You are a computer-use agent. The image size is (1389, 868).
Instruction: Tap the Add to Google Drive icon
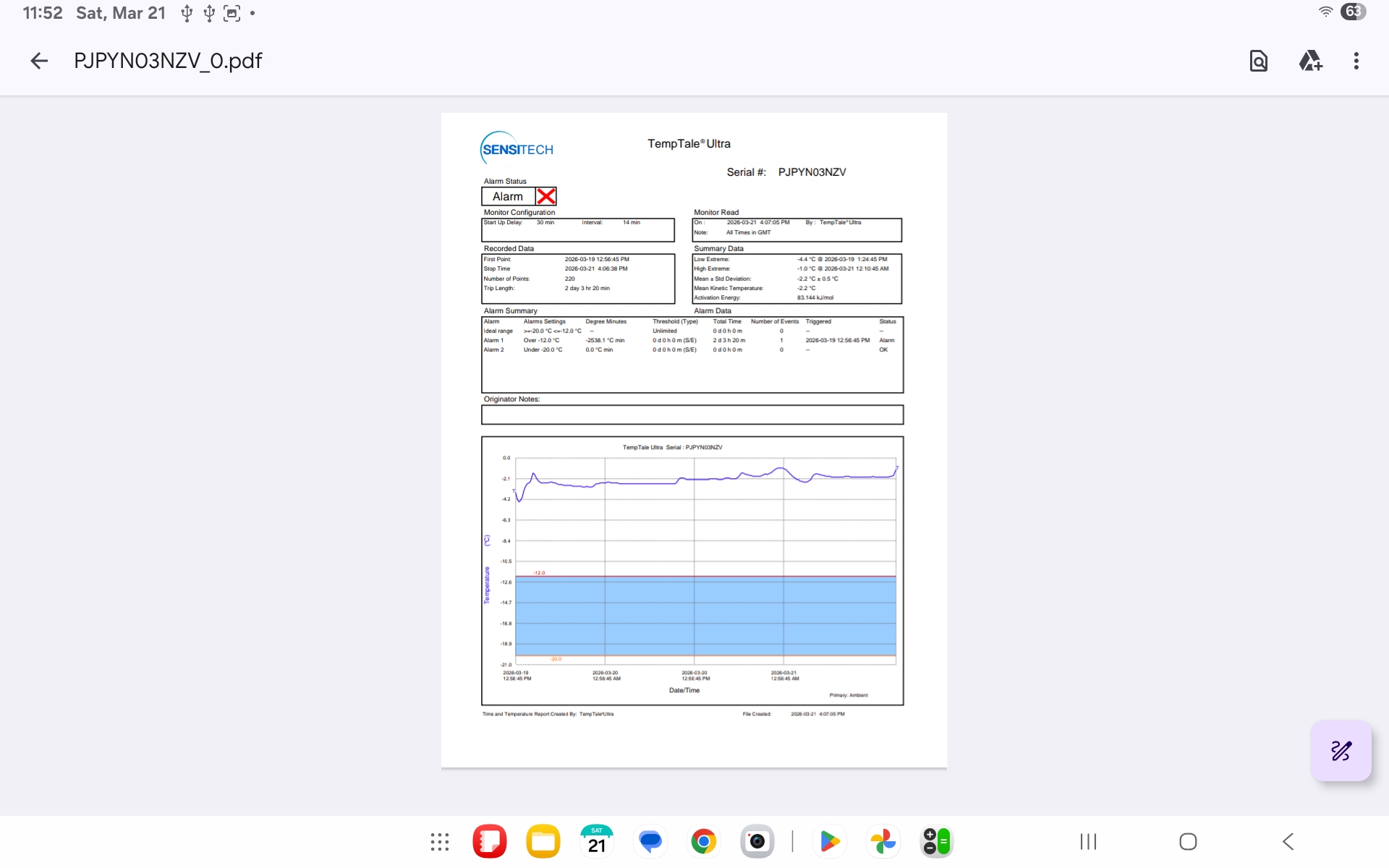1310,61
